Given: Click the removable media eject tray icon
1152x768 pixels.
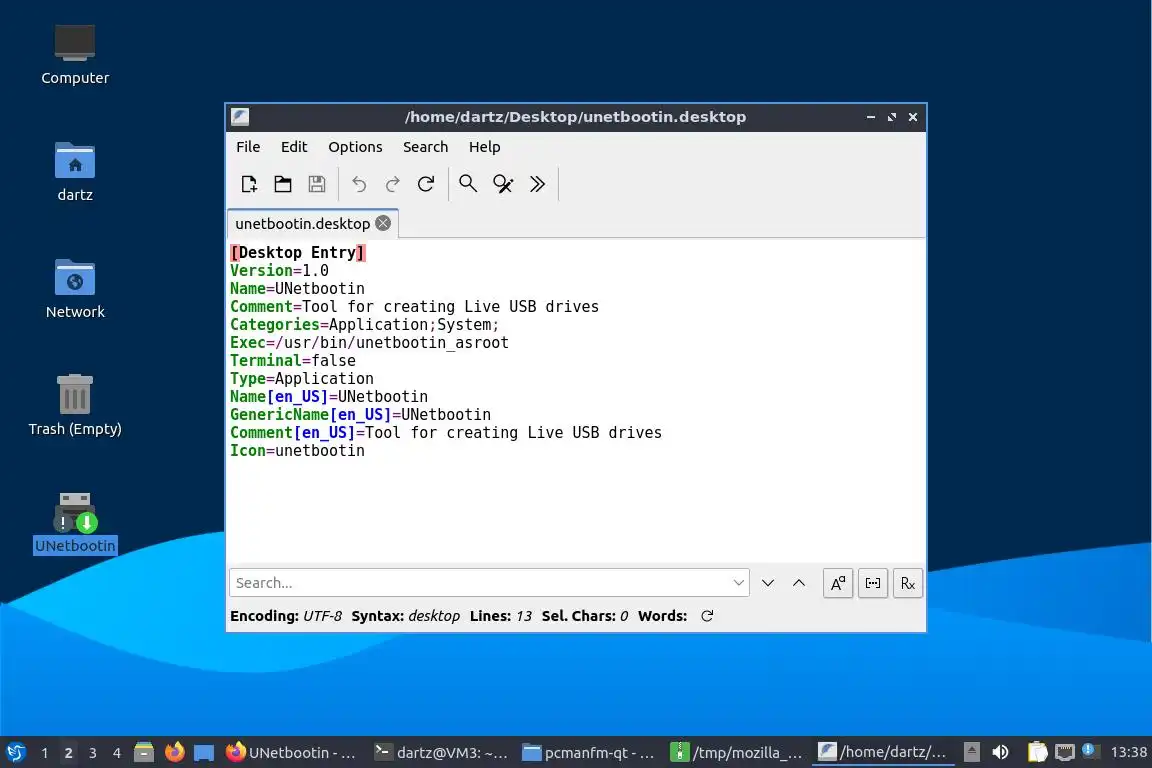Looking at the screenshot, I should coord(971,753).
